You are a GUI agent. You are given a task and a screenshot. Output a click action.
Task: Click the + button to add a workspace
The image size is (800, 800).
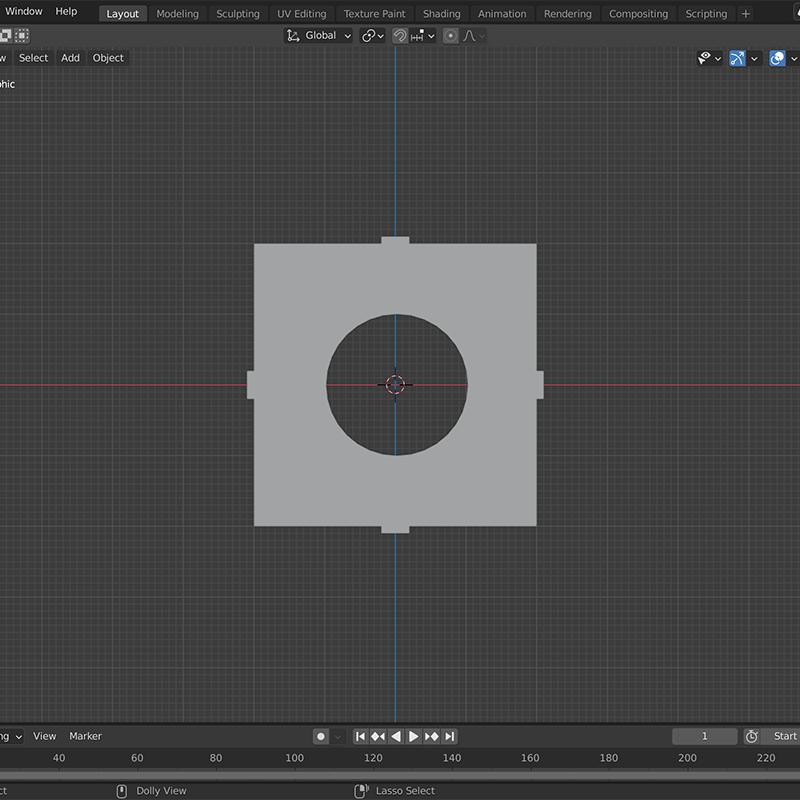[x=748, y=13]
